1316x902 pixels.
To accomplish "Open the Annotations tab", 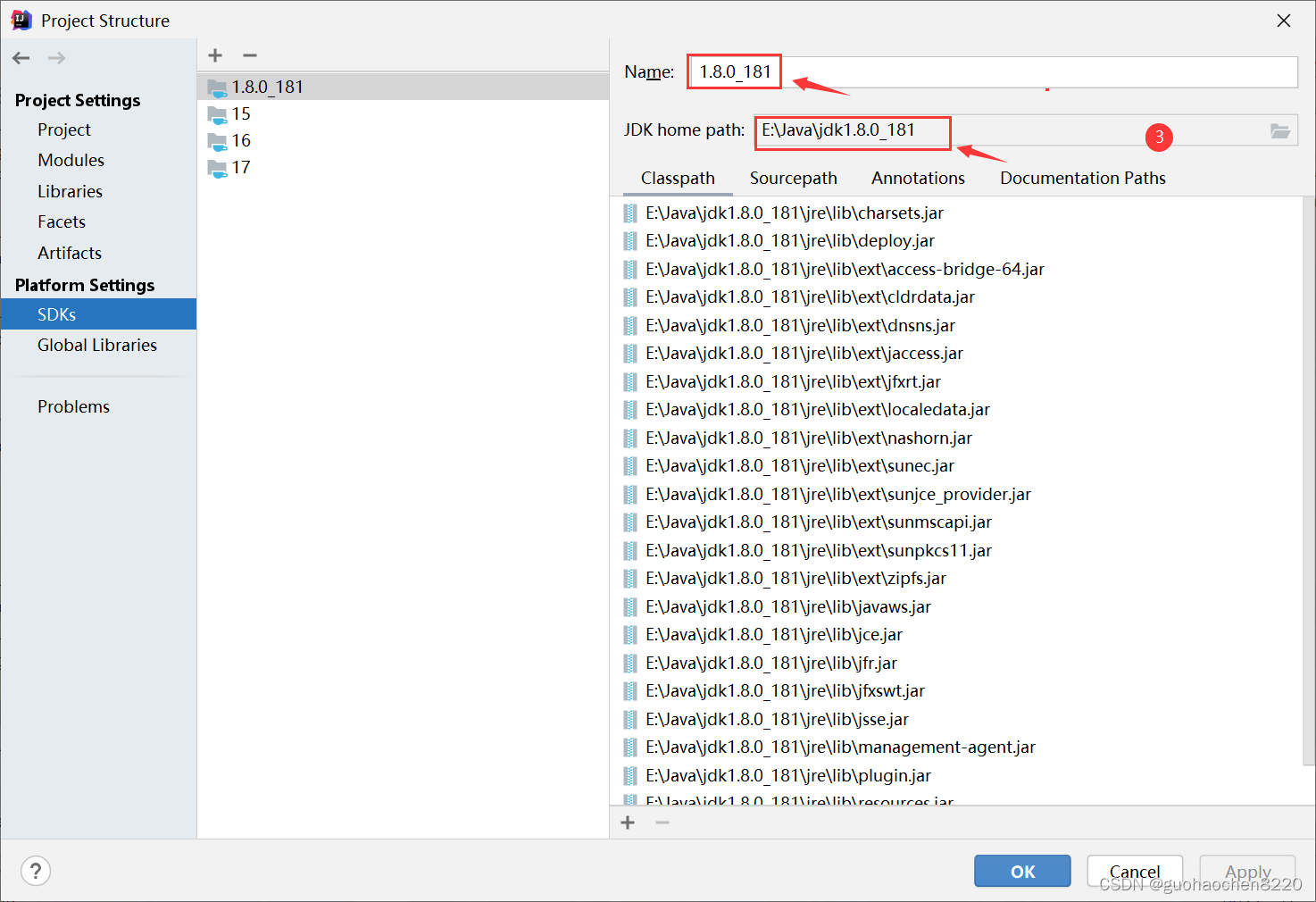I will tap(917, 178).
